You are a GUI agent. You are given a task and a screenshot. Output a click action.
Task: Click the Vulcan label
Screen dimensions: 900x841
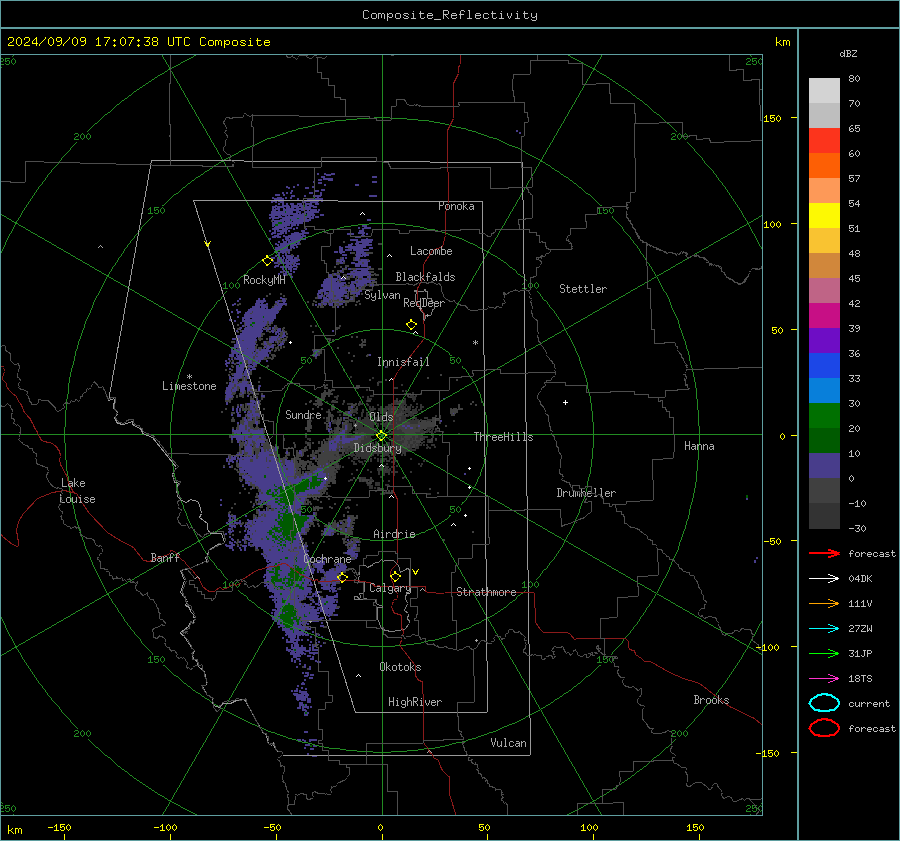click(x=508, y=743)
